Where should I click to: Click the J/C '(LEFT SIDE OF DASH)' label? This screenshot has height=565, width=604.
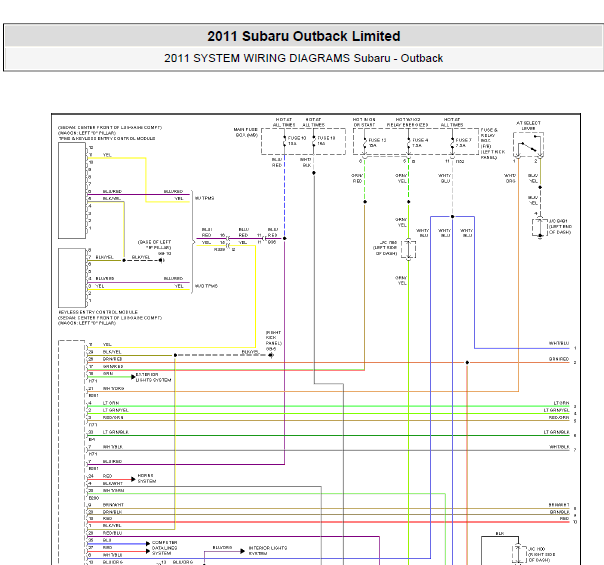[x=385, y=250]
